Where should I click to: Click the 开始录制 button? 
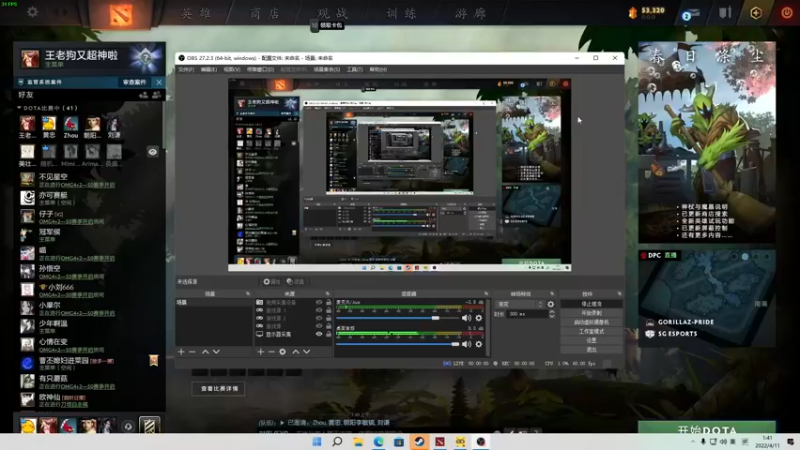tap(591, 313)
